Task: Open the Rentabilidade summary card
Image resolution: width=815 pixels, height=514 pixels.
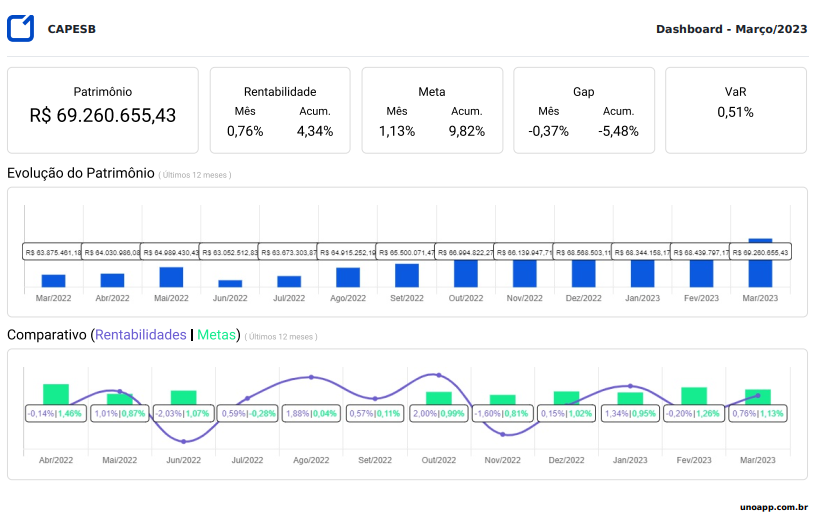Action: [280, 110]
